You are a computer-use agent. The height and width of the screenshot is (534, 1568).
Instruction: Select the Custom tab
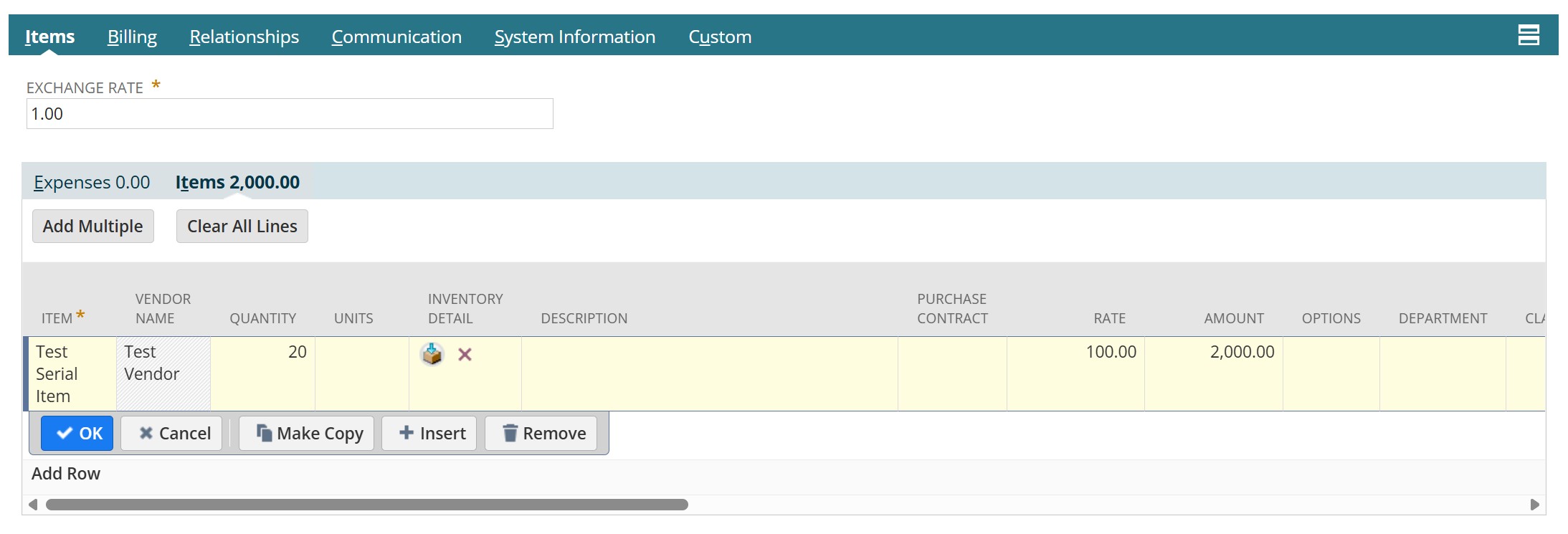719,37
